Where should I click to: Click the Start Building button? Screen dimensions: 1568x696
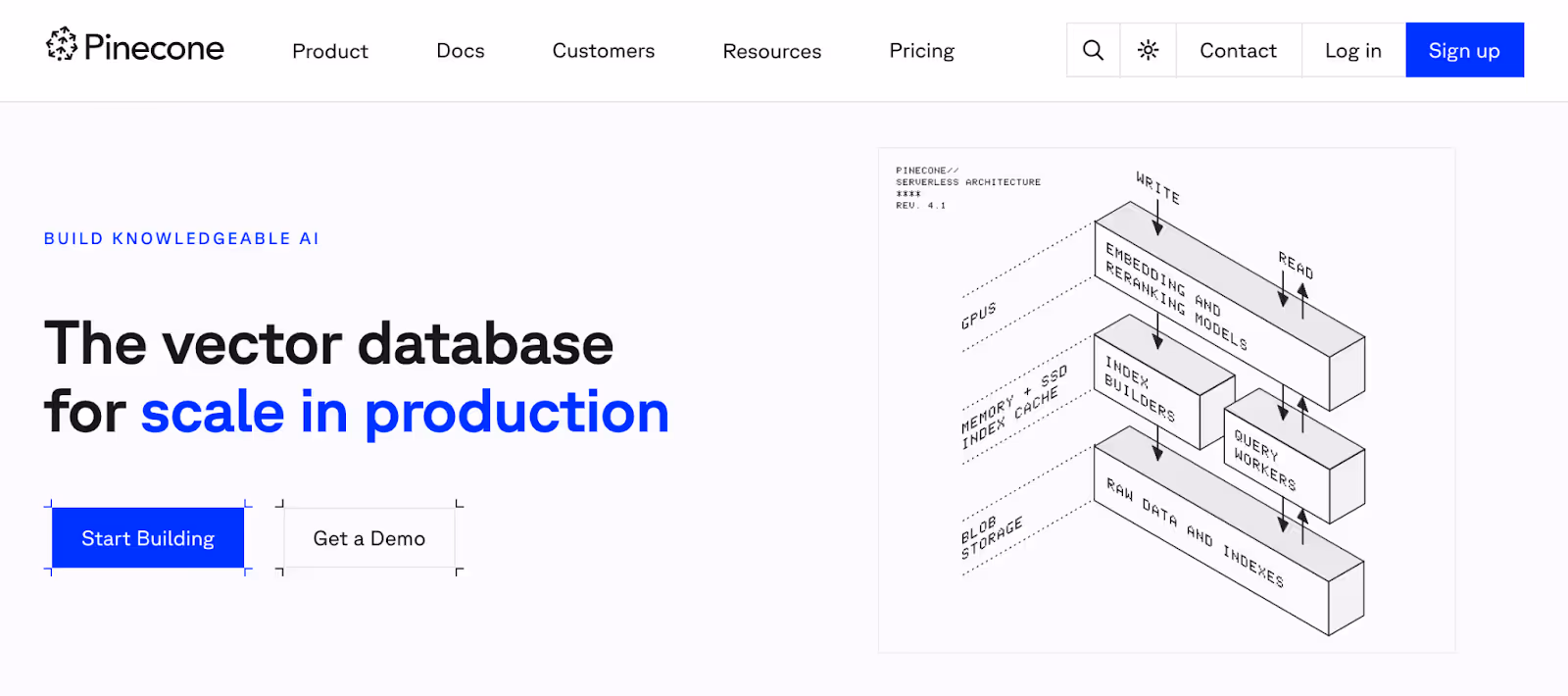point(148,538)
